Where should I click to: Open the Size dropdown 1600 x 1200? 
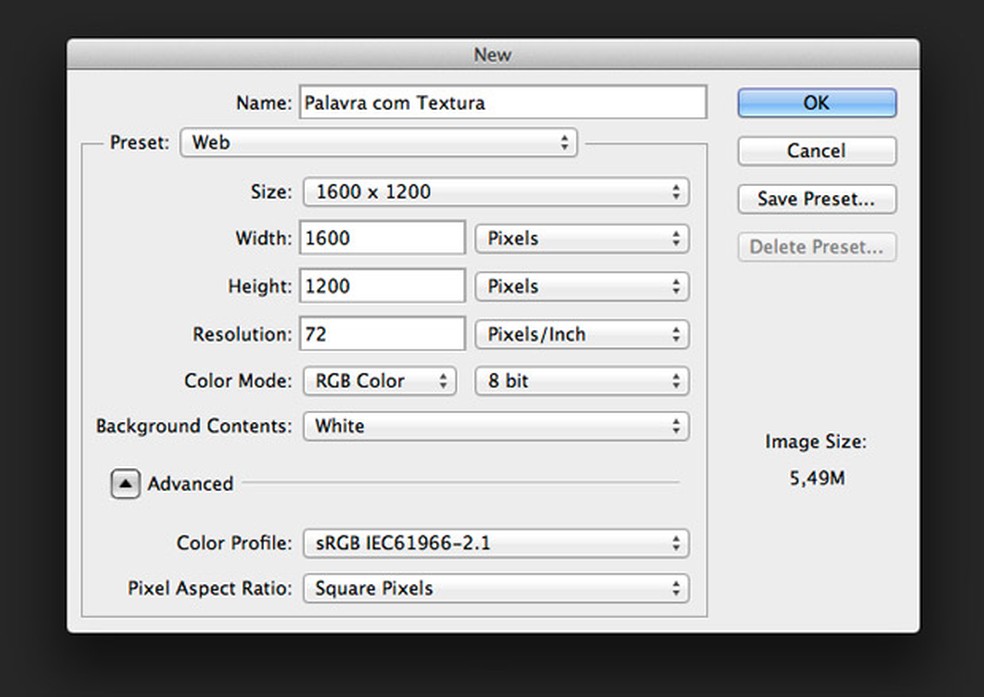[x=496, y=191]
